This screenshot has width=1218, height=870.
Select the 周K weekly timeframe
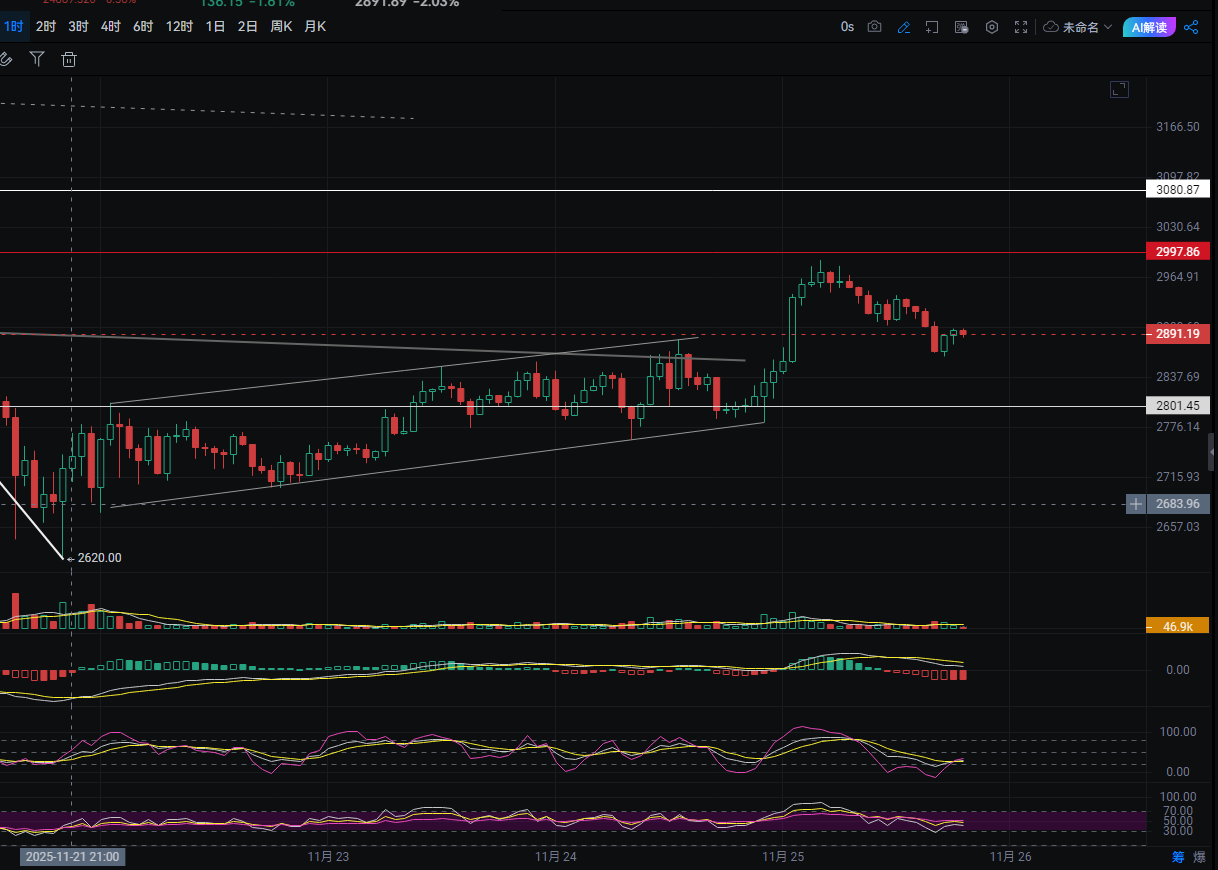(281, 27)
